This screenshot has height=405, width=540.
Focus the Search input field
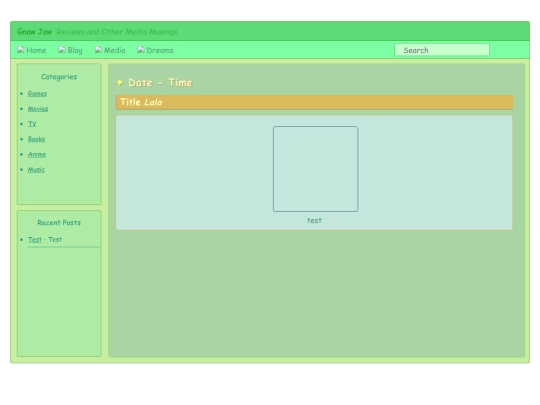pyautogui.click(x=442, y=50)
